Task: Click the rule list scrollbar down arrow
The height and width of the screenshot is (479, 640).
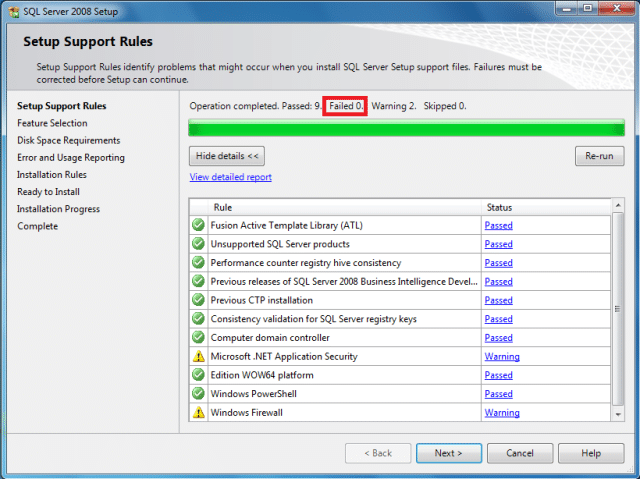Action: pyautogui.click(x=618, y=415)
